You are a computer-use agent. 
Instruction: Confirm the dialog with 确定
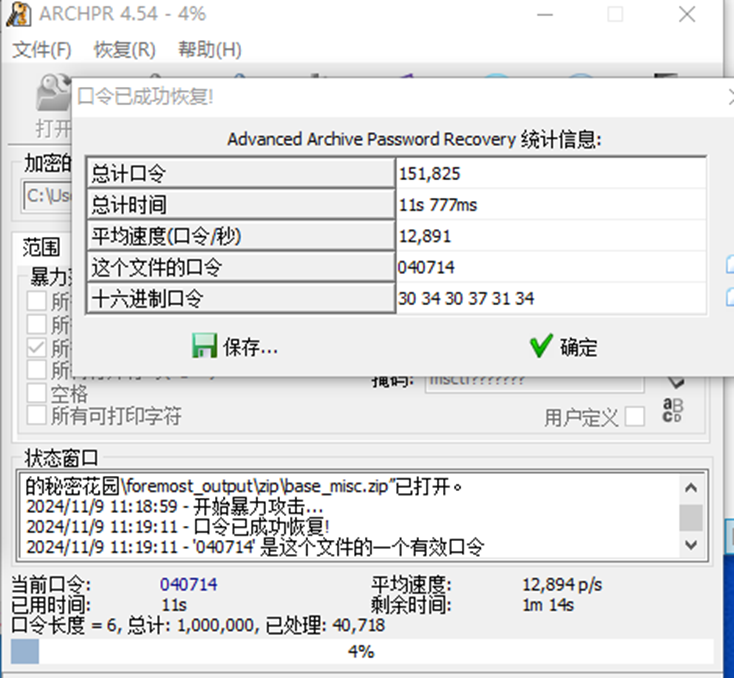tap(564, 346)
